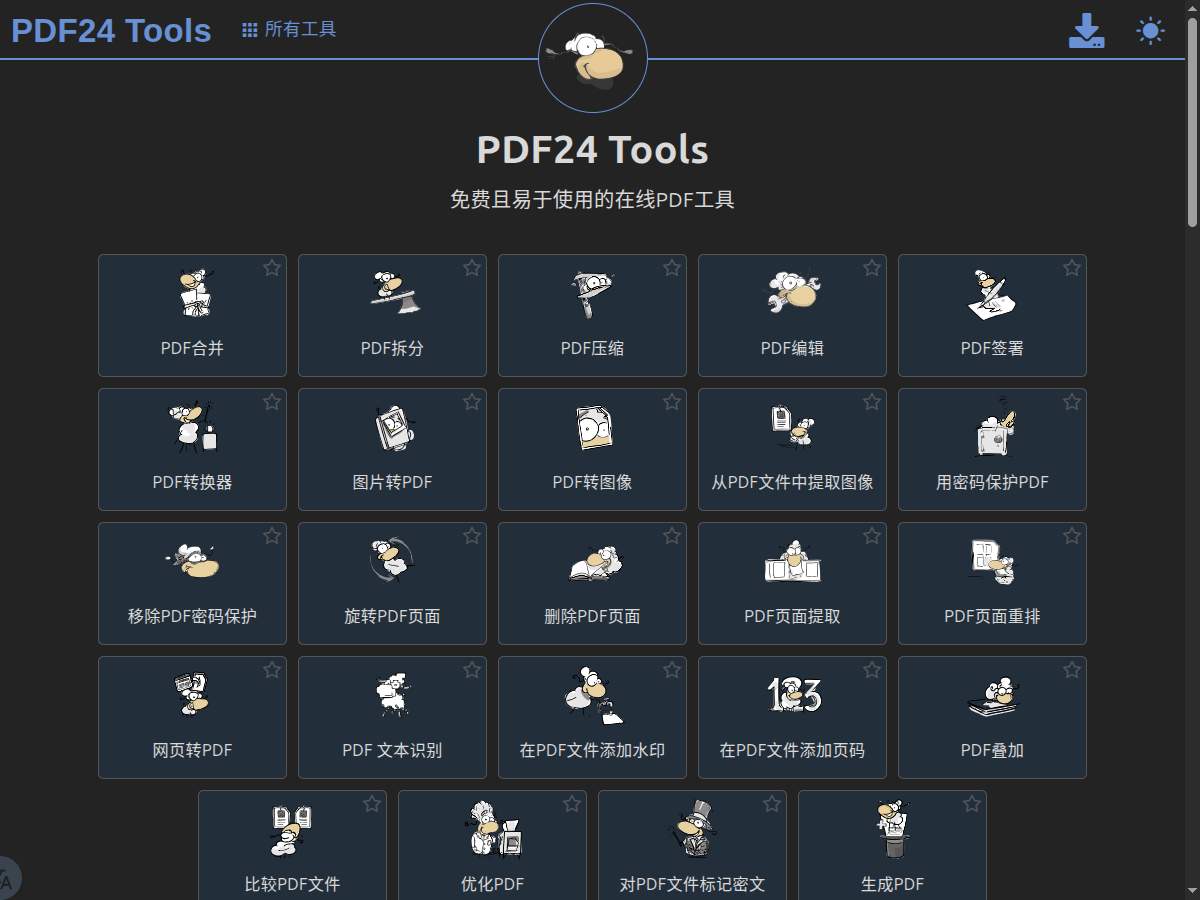This screenshot has width=1200, height=900.
Task: Open the PDF合并 (Merge PDF) tool
Action: (x=192, y=315)
